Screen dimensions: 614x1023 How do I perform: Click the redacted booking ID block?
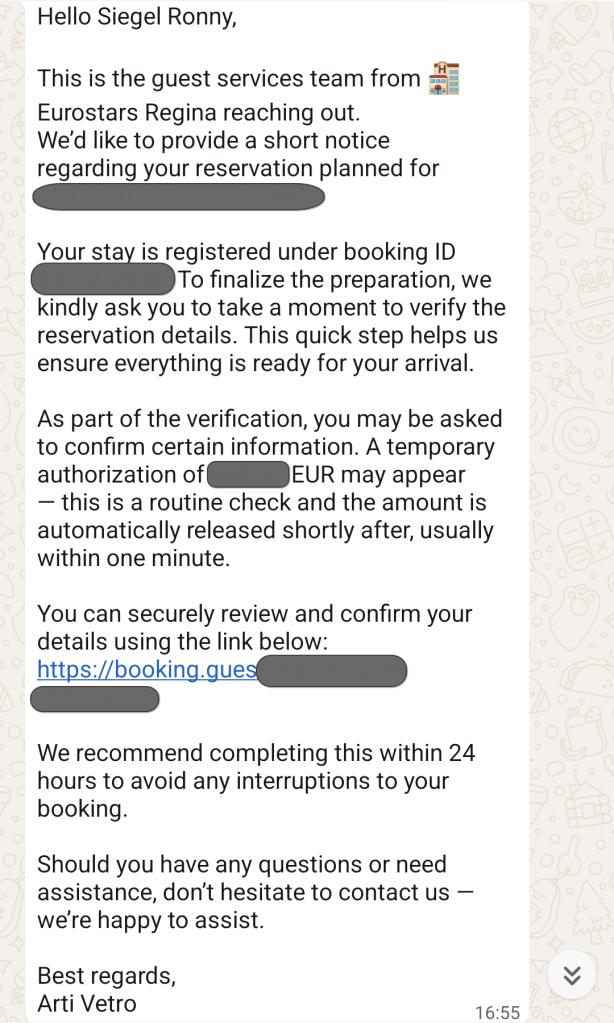click(x=104, y=279)
